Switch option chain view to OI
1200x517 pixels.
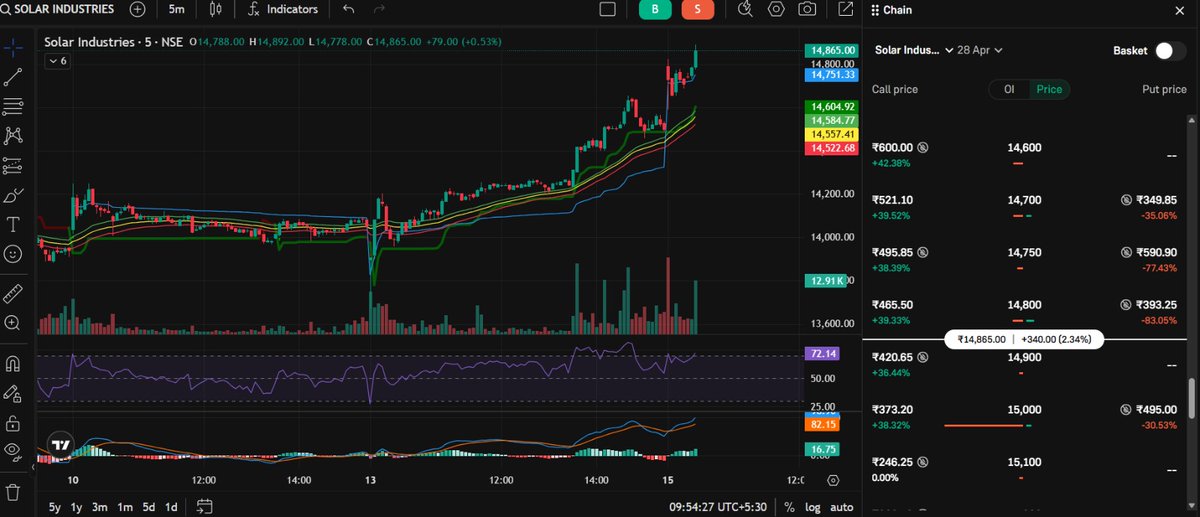tap(1010, 89)
